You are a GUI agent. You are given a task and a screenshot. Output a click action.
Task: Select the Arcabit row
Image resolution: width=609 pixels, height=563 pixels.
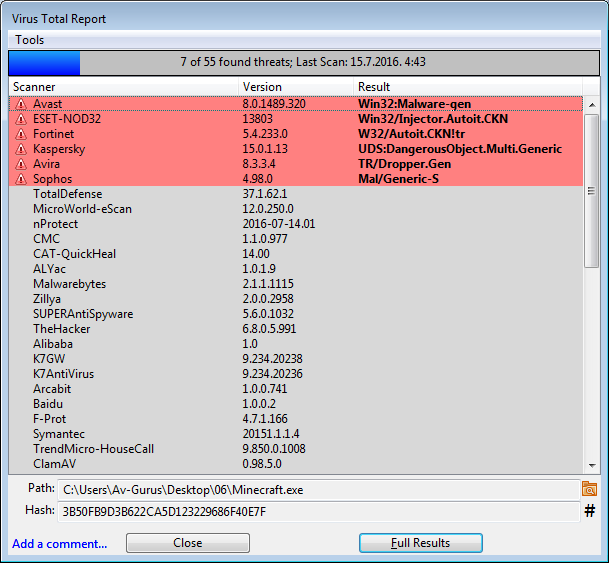[x=296, y=389]
